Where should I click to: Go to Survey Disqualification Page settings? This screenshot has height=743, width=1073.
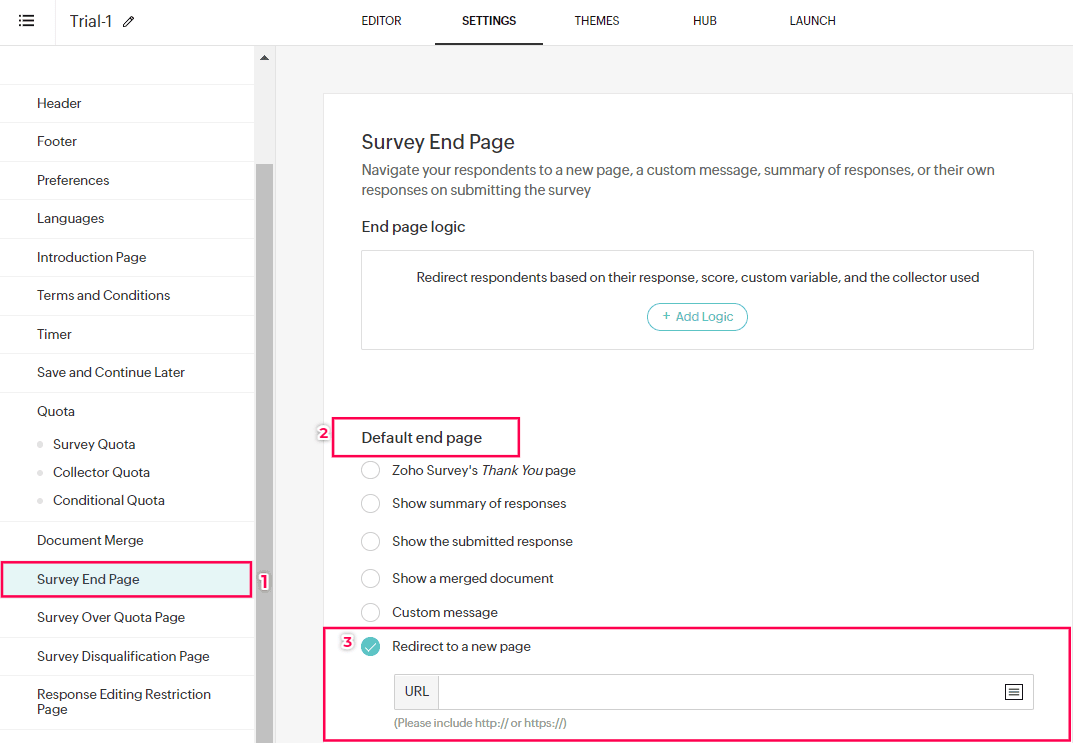123,656
